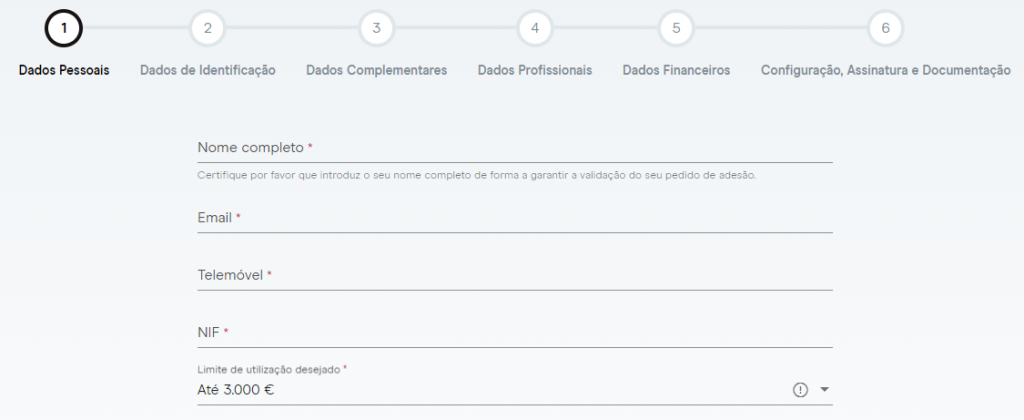Click the step 4 circle icon
1024x420 pixels.
(x=535, y=28)
